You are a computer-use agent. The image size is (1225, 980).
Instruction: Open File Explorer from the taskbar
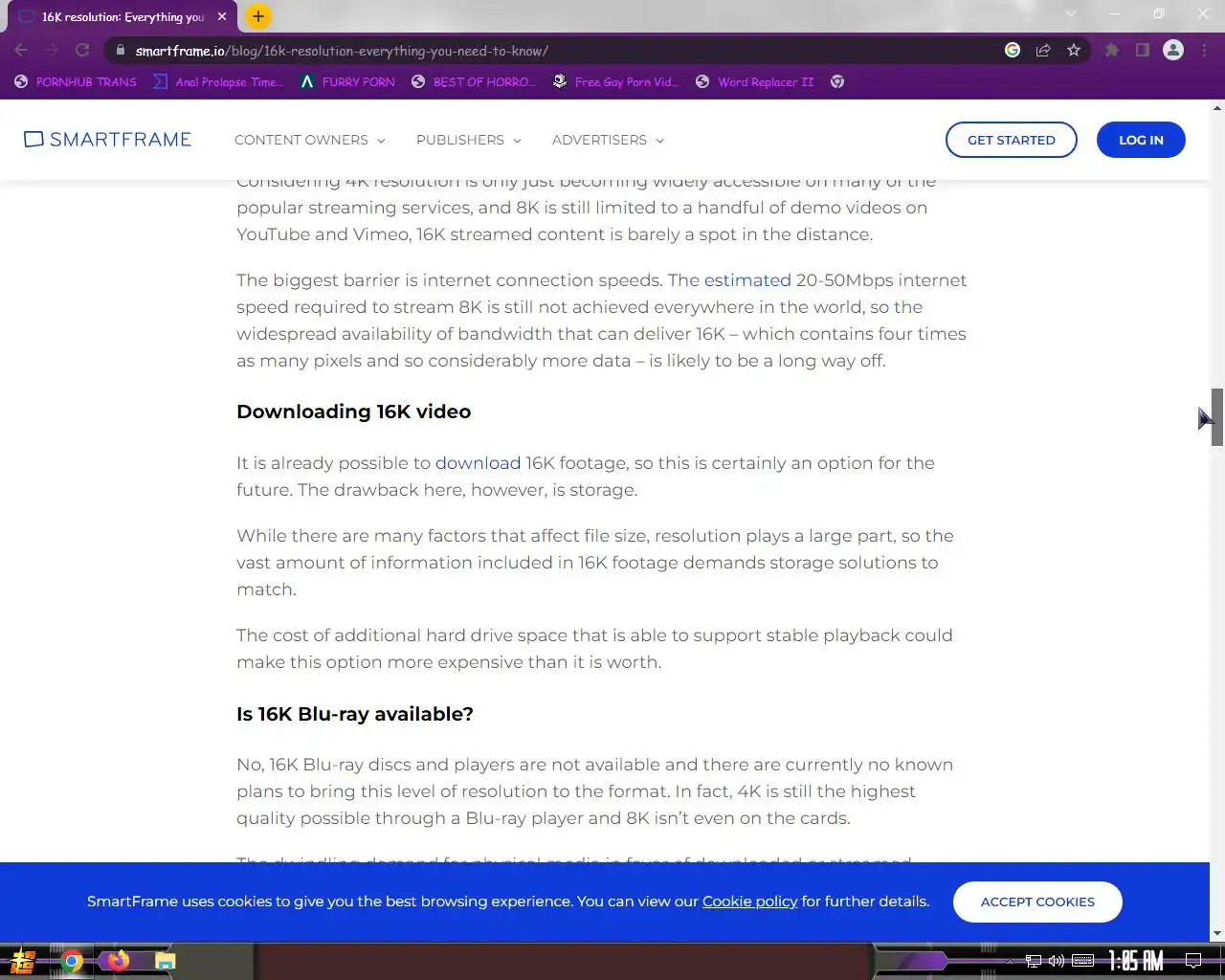(166, 961)
